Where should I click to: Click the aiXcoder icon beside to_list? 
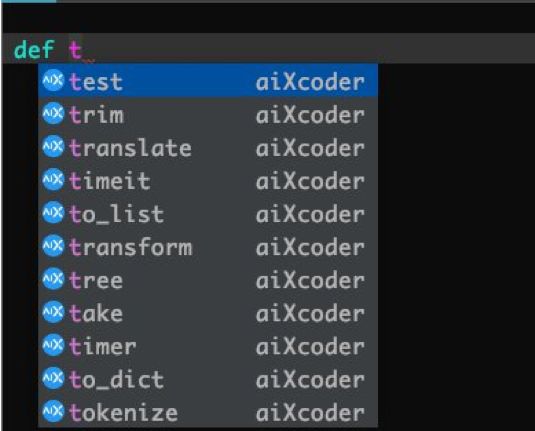pos(53,213)
